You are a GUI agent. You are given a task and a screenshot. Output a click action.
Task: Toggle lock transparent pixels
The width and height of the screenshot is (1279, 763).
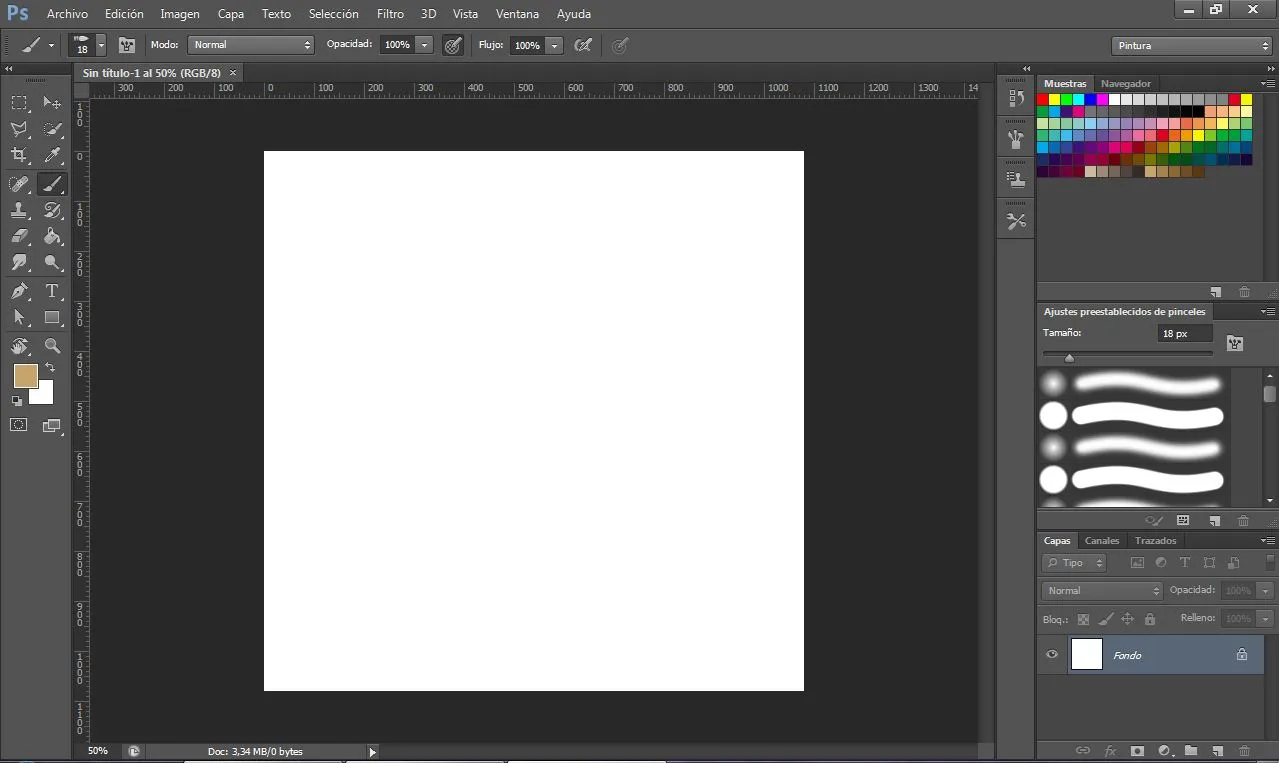point(1083,619)
